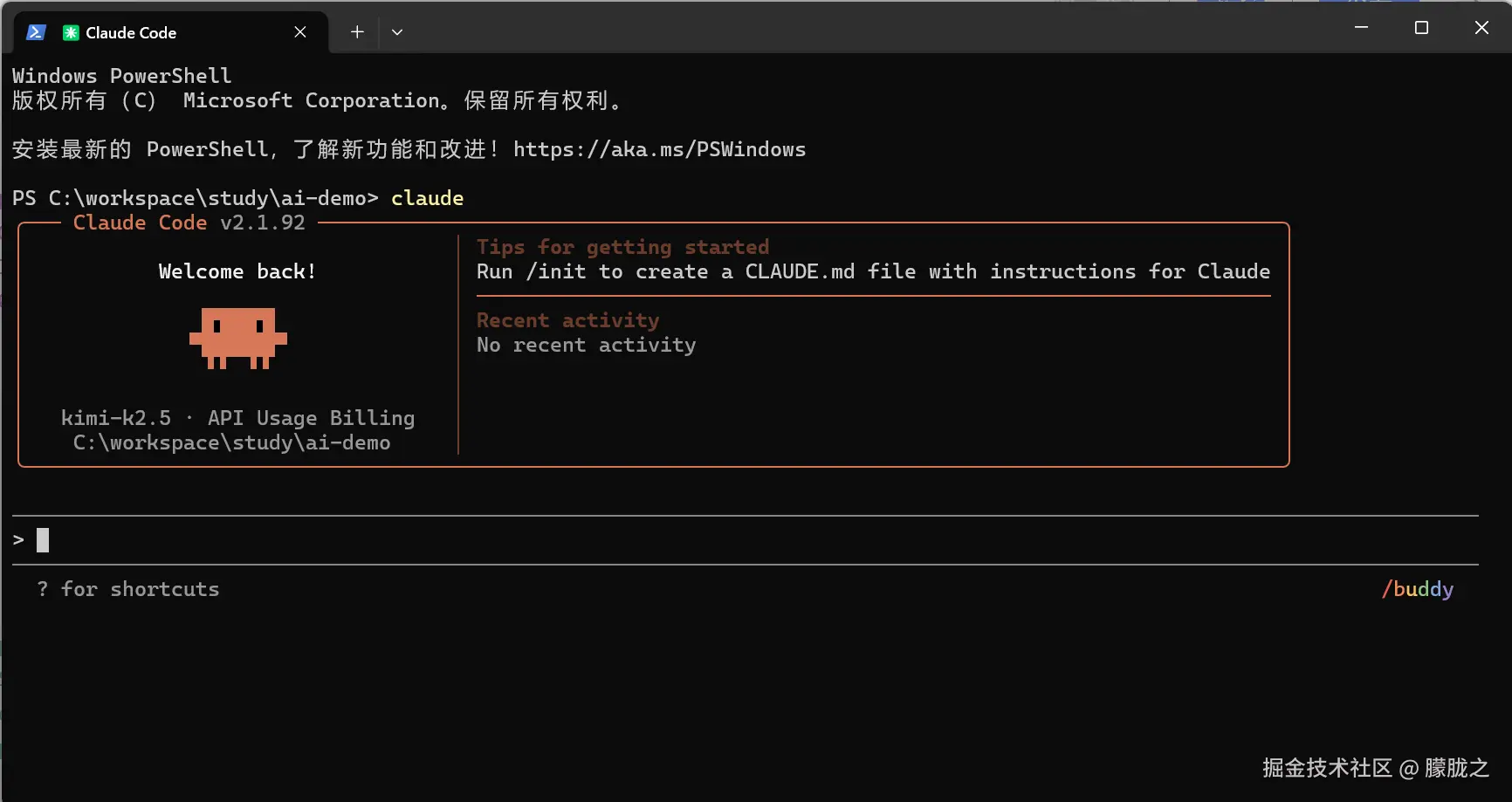
Task: Click the Claude Code v2.1.92 title
Action: click(x=189, y=223)
